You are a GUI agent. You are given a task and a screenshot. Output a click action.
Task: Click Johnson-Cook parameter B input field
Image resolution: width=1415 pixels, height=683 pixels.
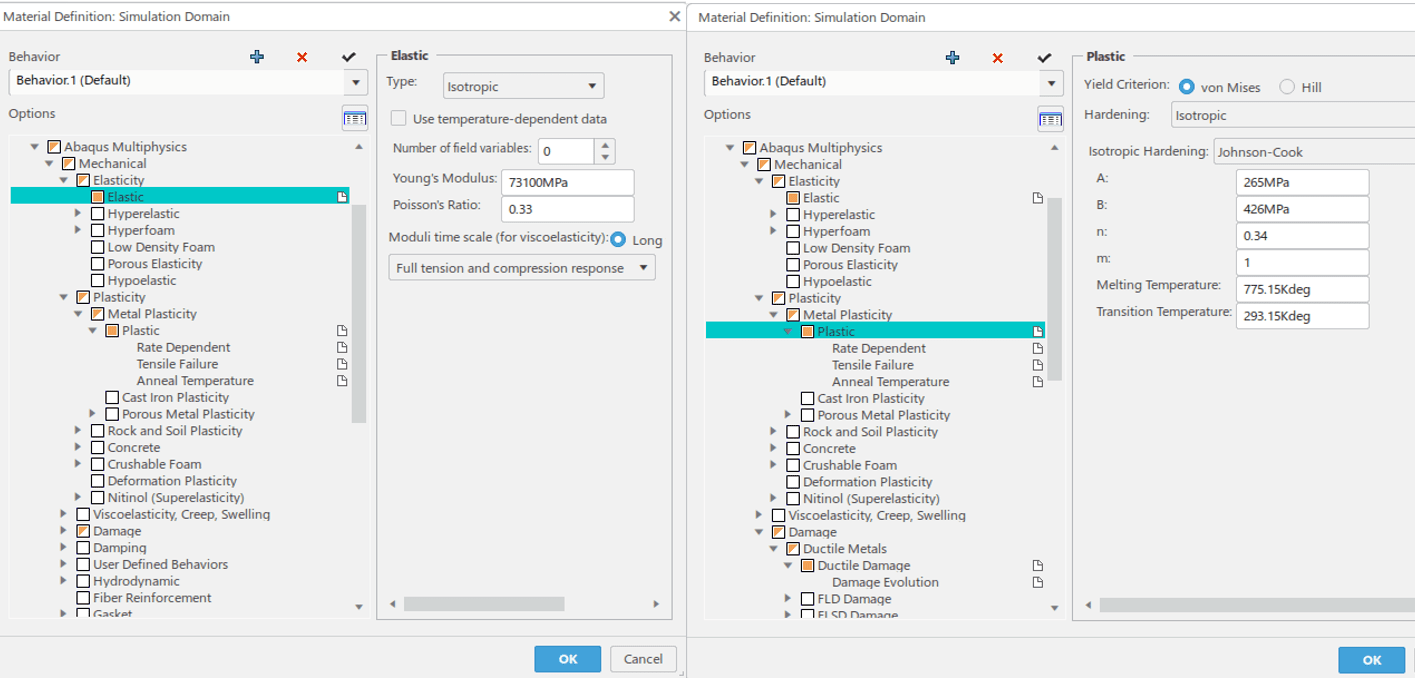coord(1302,209)
